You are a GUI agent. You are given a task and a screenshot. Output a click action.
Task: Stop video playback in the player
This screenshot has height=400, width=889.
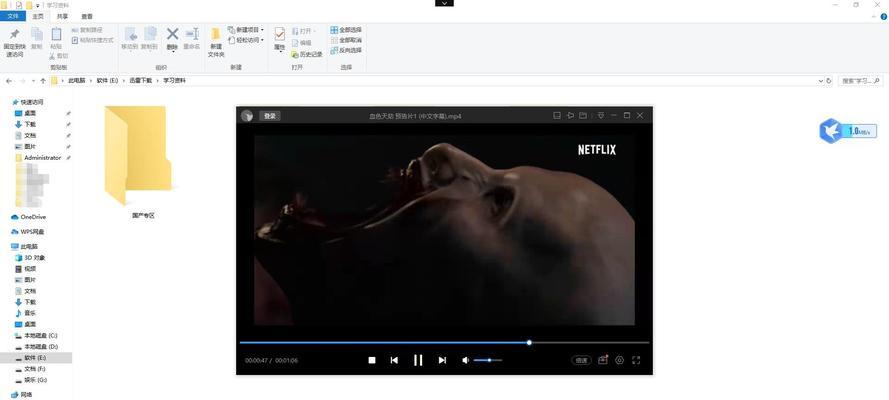(x=372, y=360)
